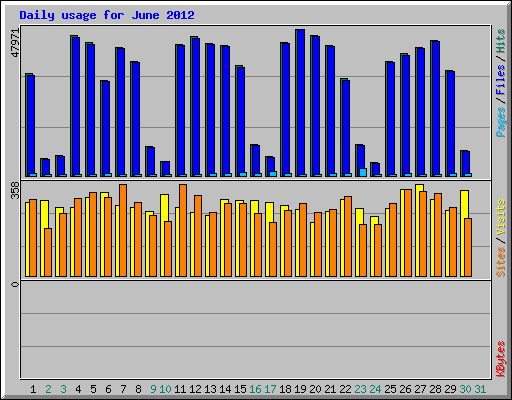Image resolution: width=512 pixels, height=400 pixels.
Task: Click green day label 31
Action: (480, 389)
